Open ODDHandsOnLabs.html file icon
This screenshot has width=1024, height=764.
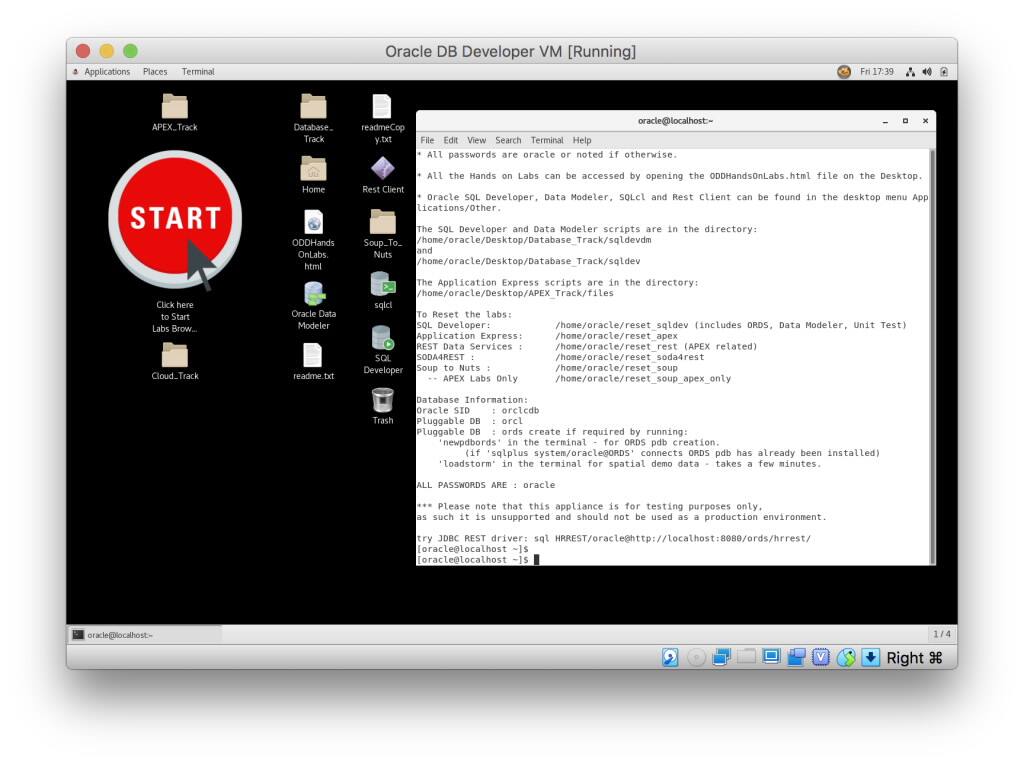click(x=313, y=222)
